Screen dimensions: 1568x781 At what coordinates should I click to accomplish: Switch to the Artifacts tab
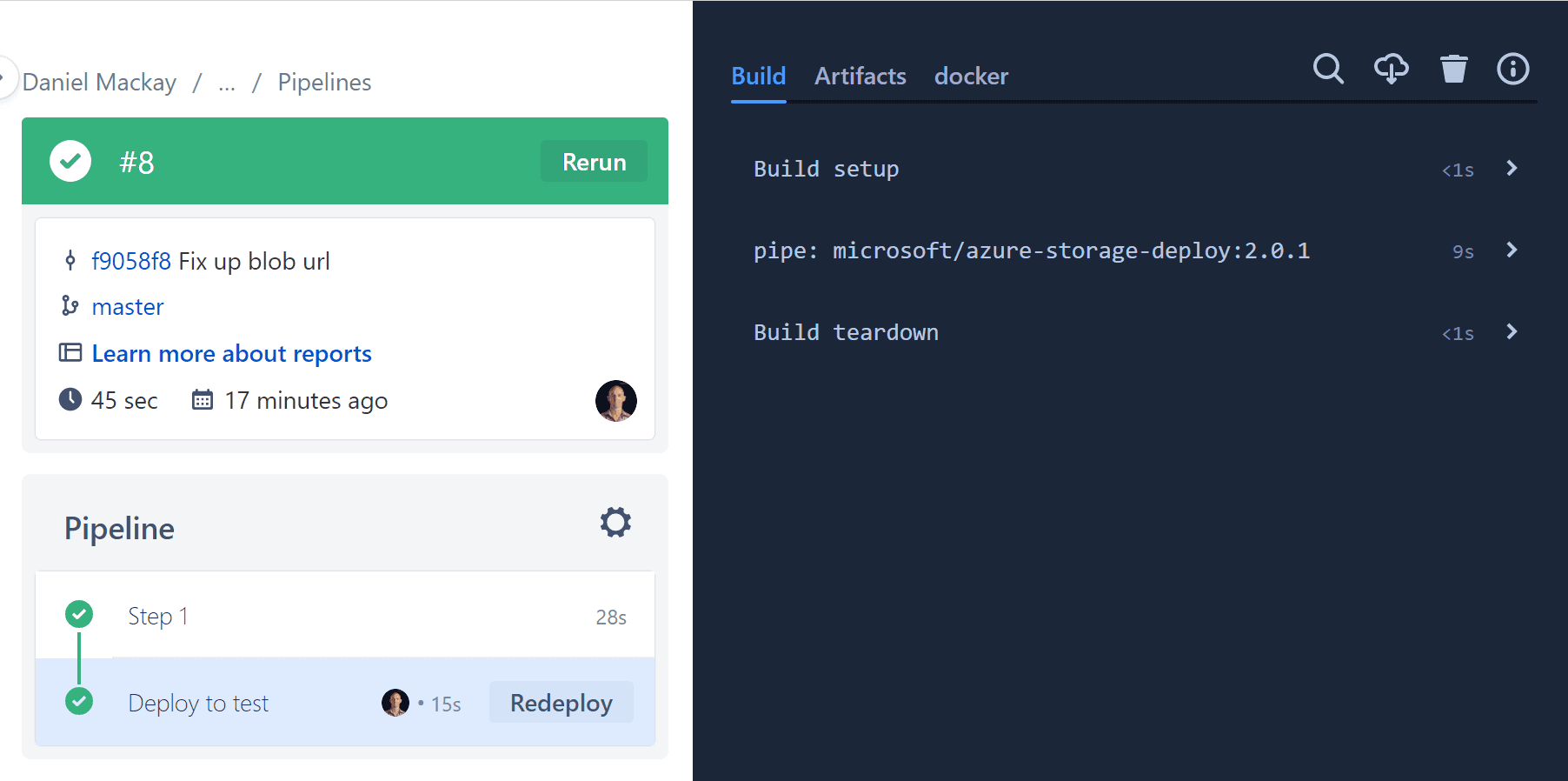click(860, 77)
